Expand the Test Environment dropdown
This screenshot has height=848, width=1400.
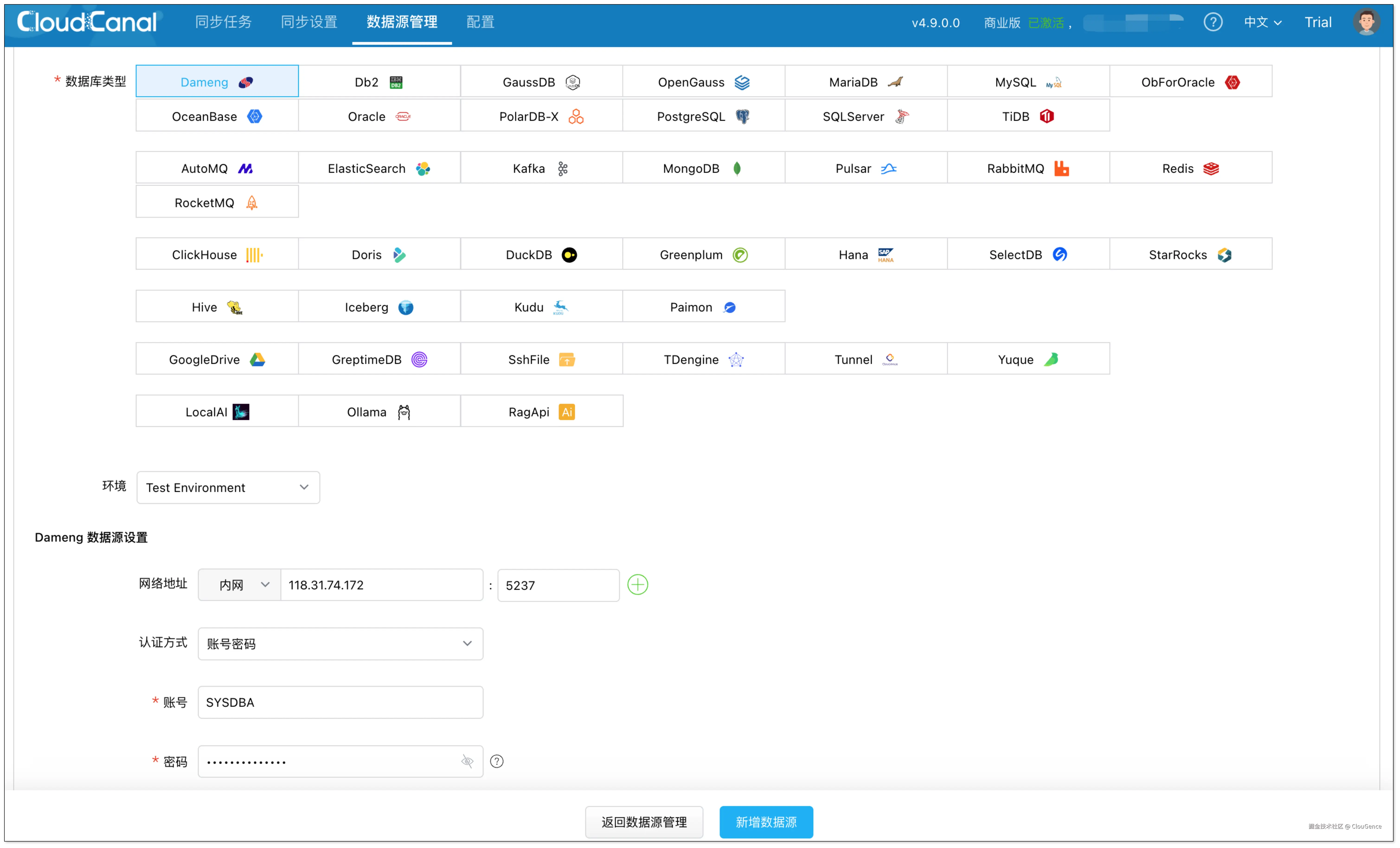pos(228,487)
